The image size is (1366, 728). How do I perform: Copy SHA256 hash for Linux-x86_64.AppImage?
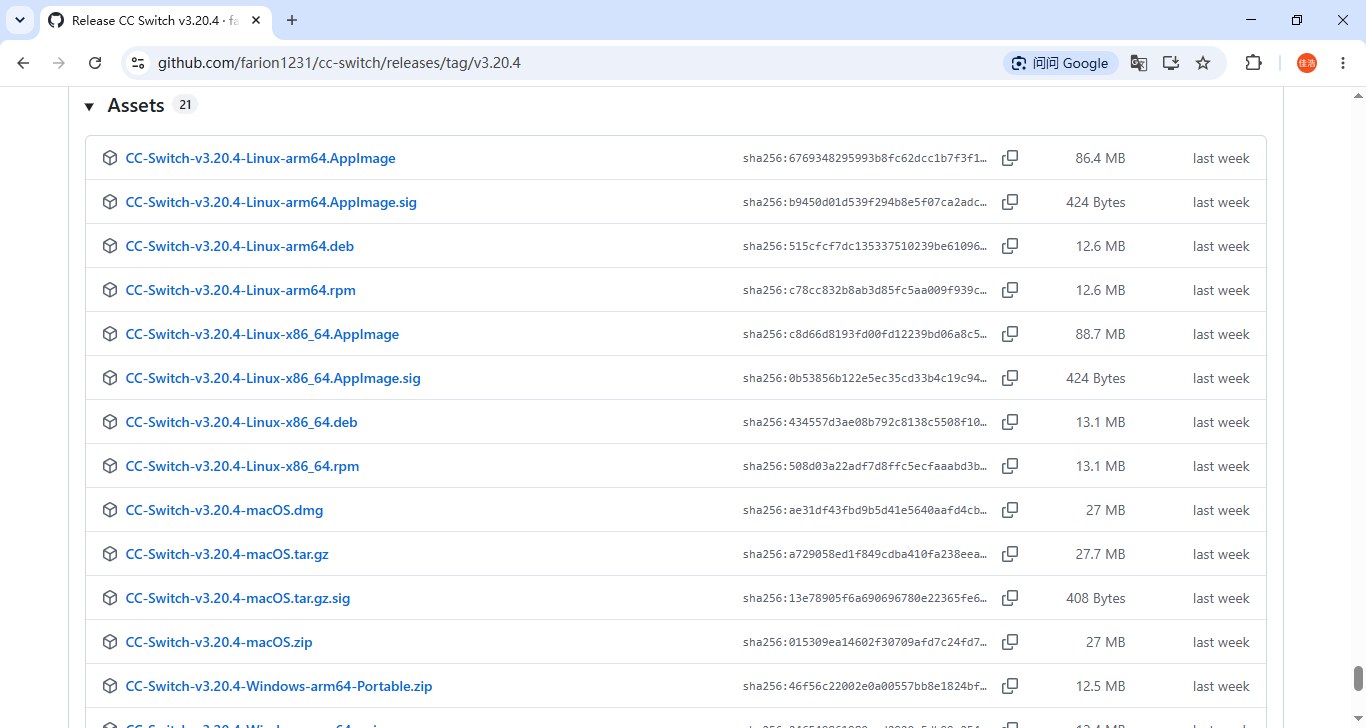tap(1010, 334)
